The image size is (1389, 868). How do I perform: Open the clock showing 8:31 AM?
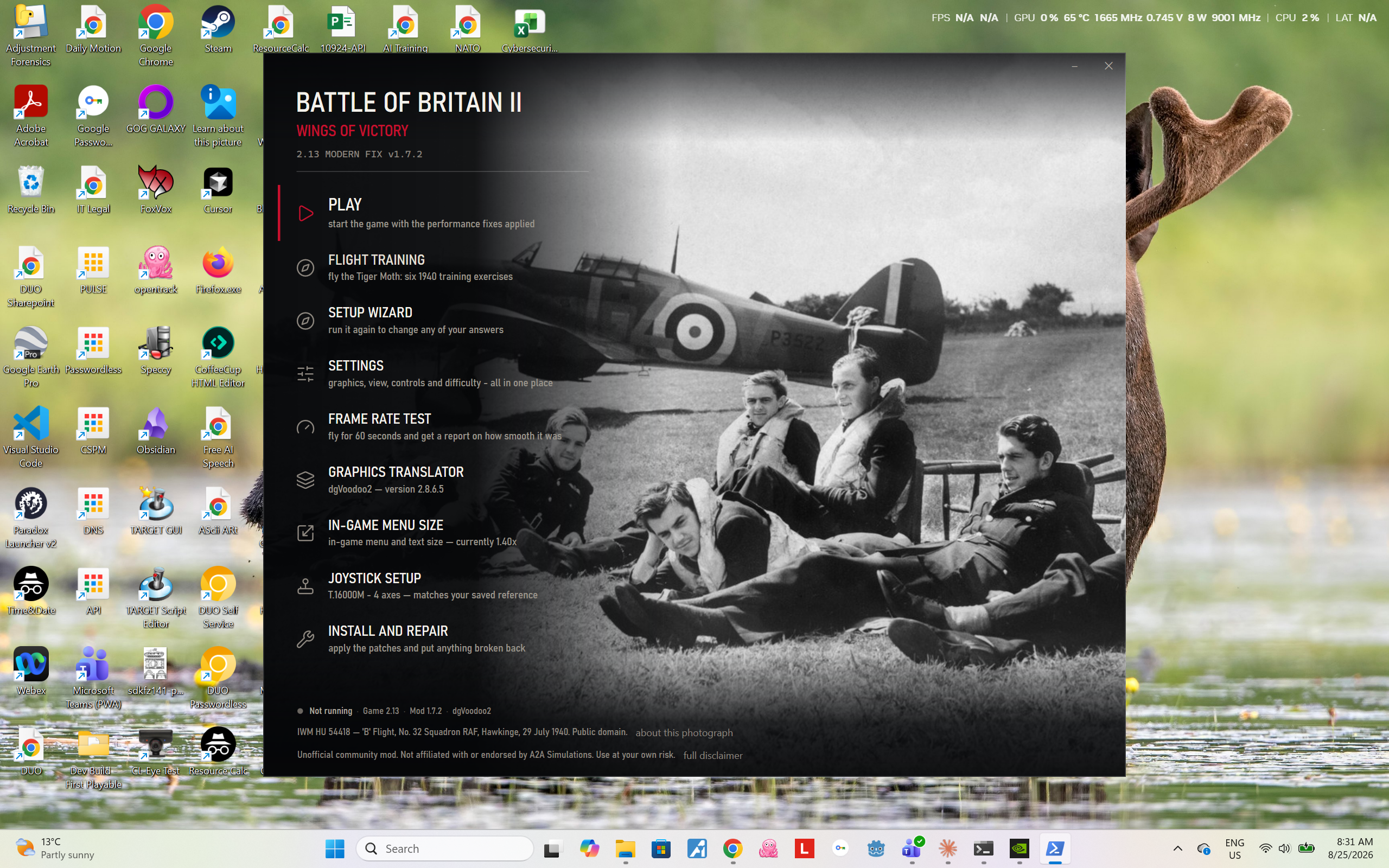coord(1350,848)
